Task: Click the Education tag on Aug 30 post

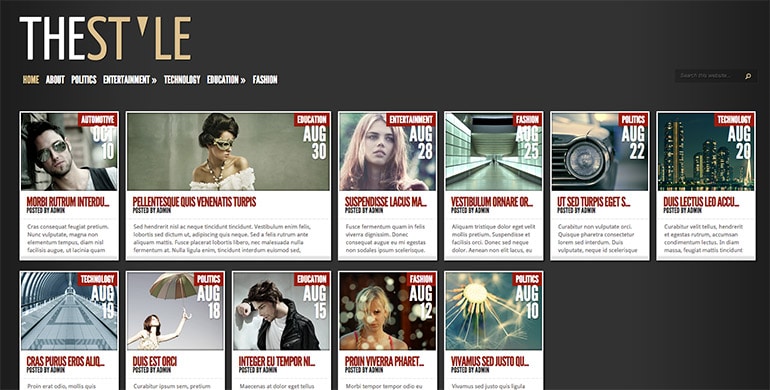Action: [312, 120]
